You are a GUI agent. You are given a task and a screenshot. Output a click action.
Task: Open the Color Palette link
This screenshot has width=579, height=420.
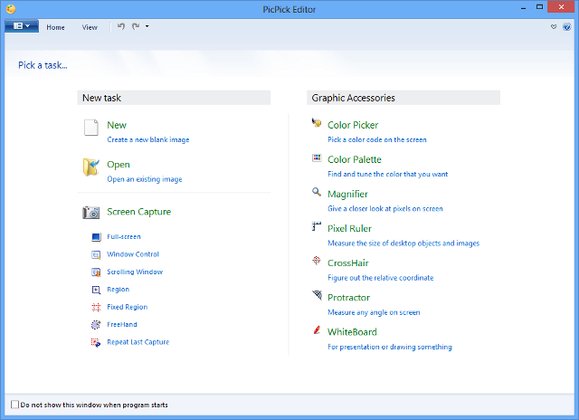354,160
